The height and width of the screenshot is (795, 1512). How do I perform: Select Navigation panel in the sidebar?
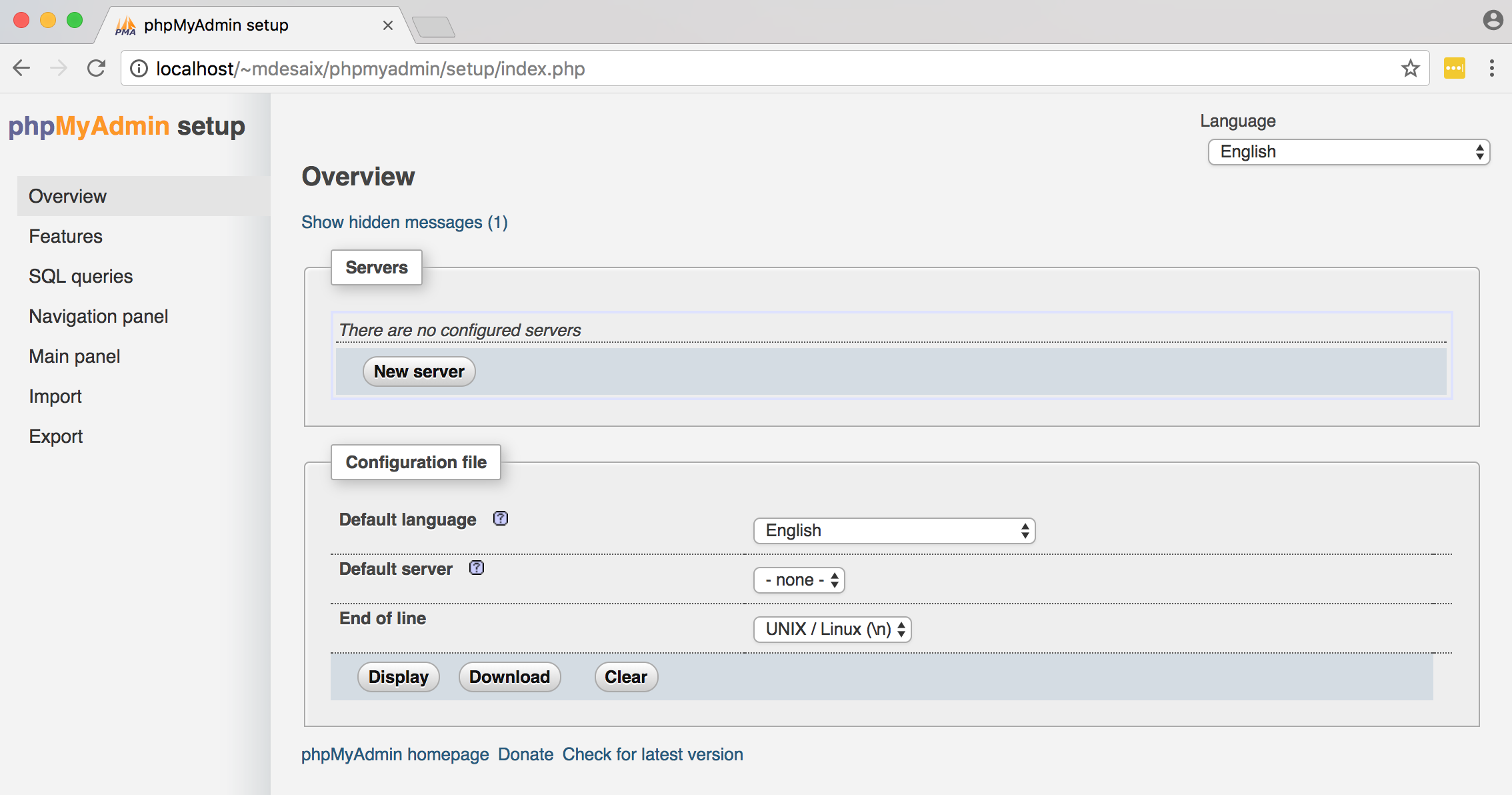click(98, 316)
